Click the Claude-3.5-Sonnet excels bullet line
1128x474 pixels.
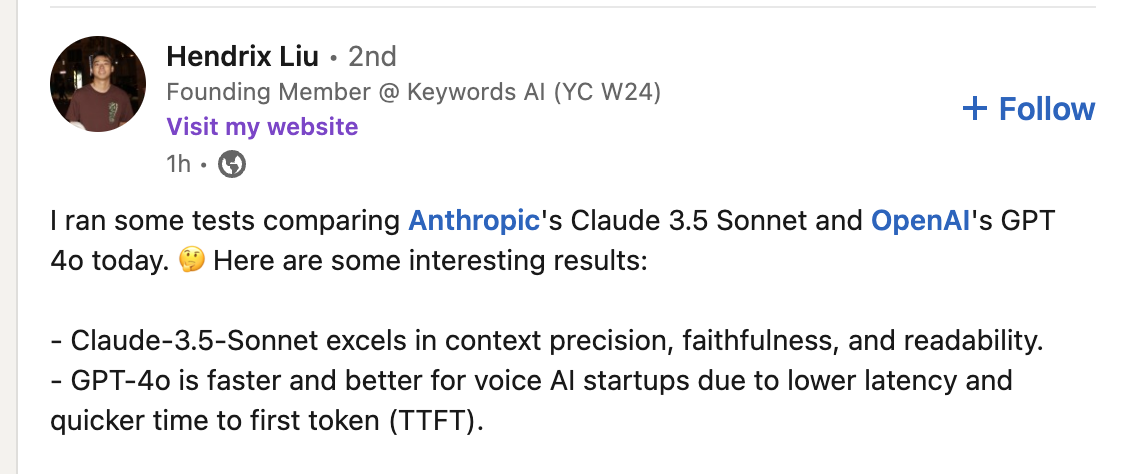click(547, 340)
